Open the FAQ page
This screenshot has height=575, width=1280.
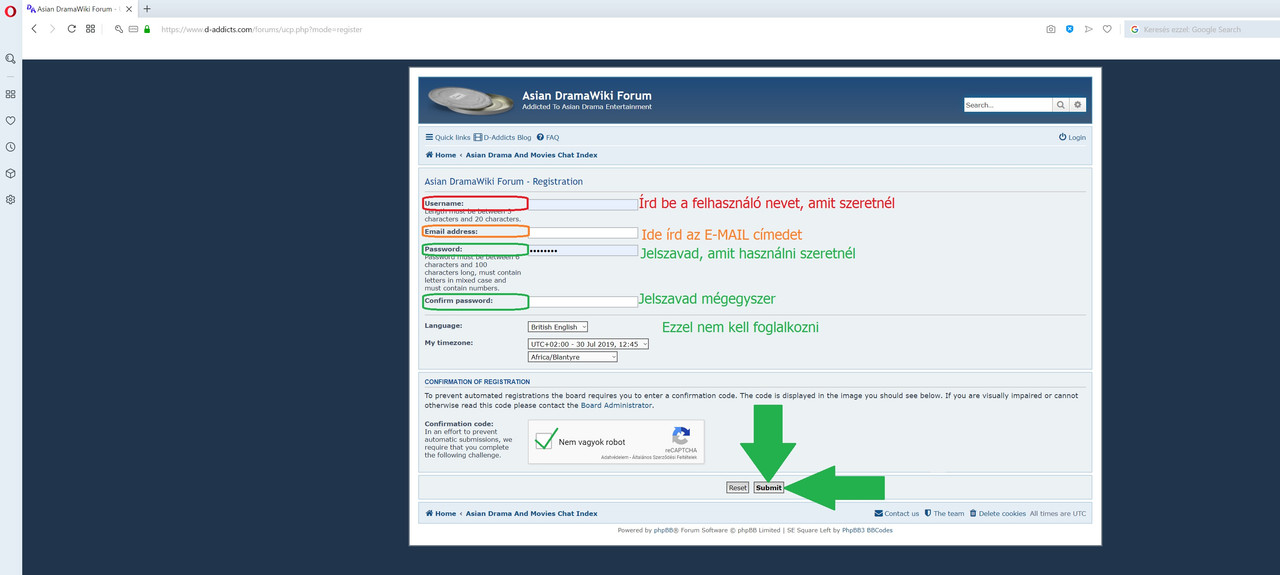(x=548, y=137)
